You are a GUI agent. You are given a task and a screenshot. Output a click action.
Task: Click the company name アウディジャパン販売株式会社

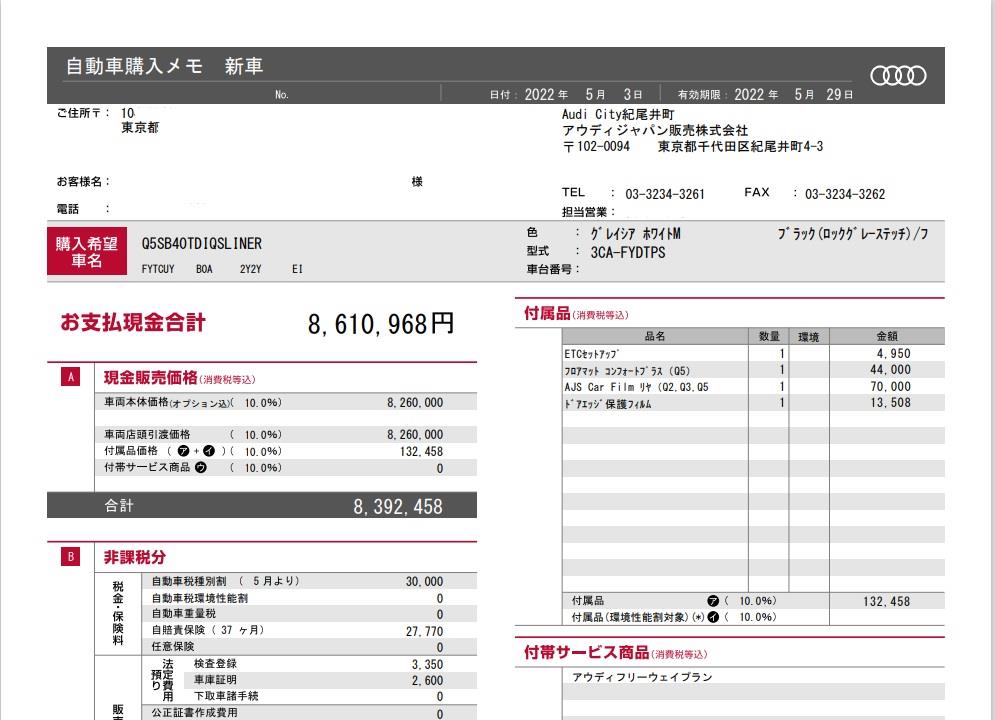point(655,131)
